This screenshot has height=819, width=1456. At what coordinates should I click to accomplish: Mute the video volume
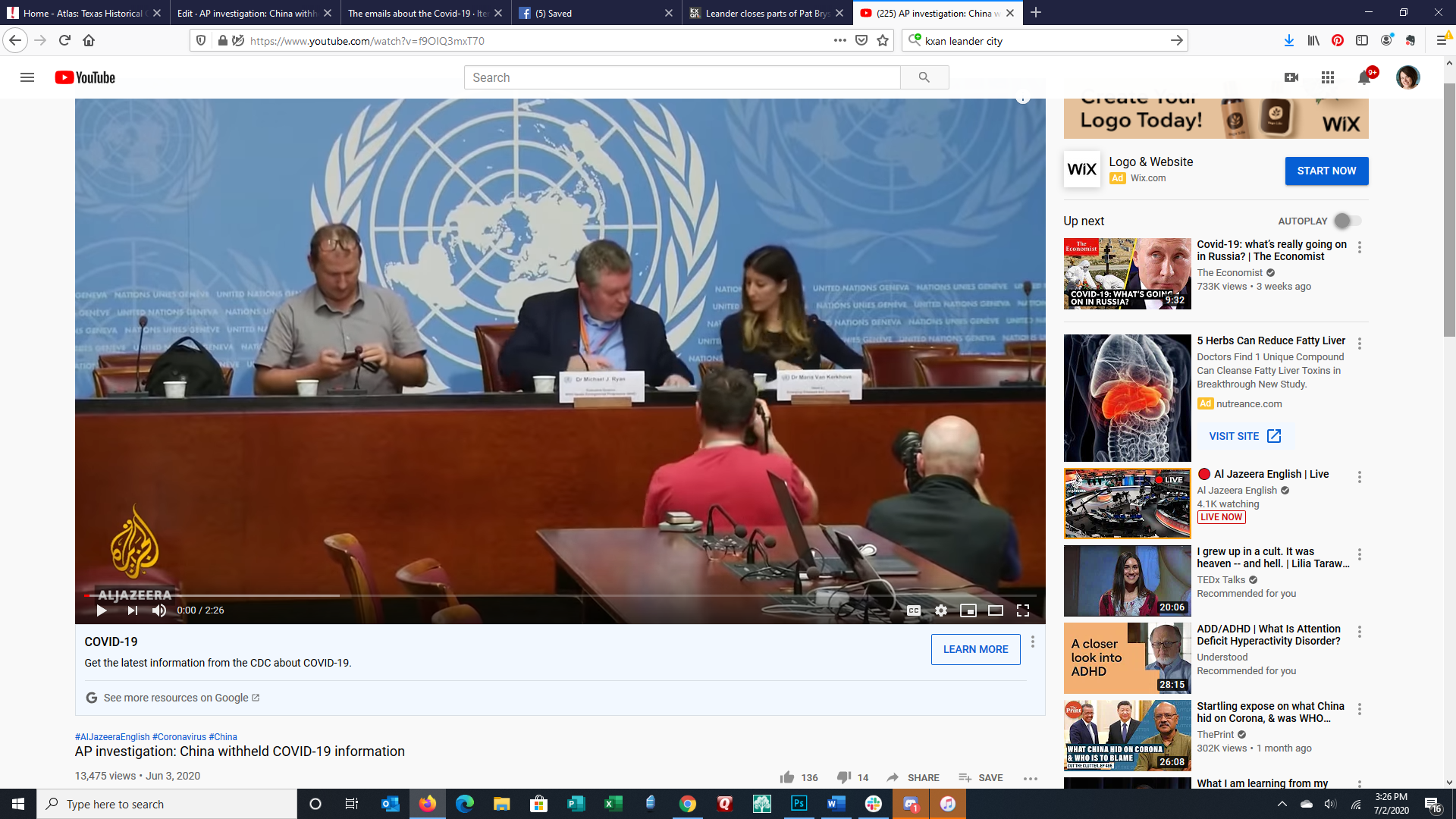coord(159,610)
